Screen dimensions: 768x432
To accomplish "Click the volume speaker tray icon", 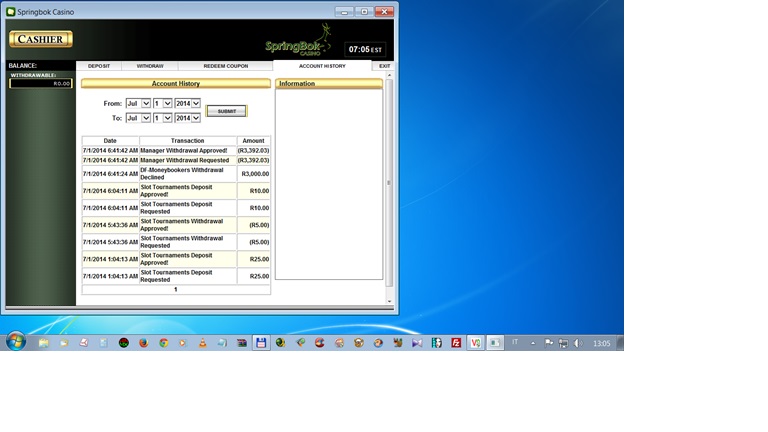I will (578, 343).
